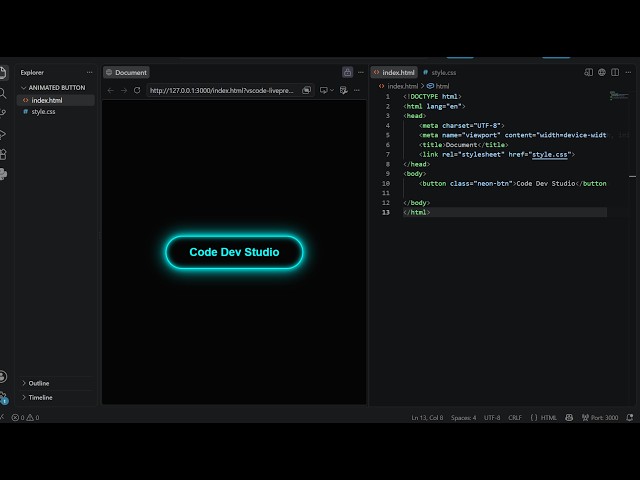Click the globe icon in the editor toolbar
The image size is (640, 480).
point(602,72)
